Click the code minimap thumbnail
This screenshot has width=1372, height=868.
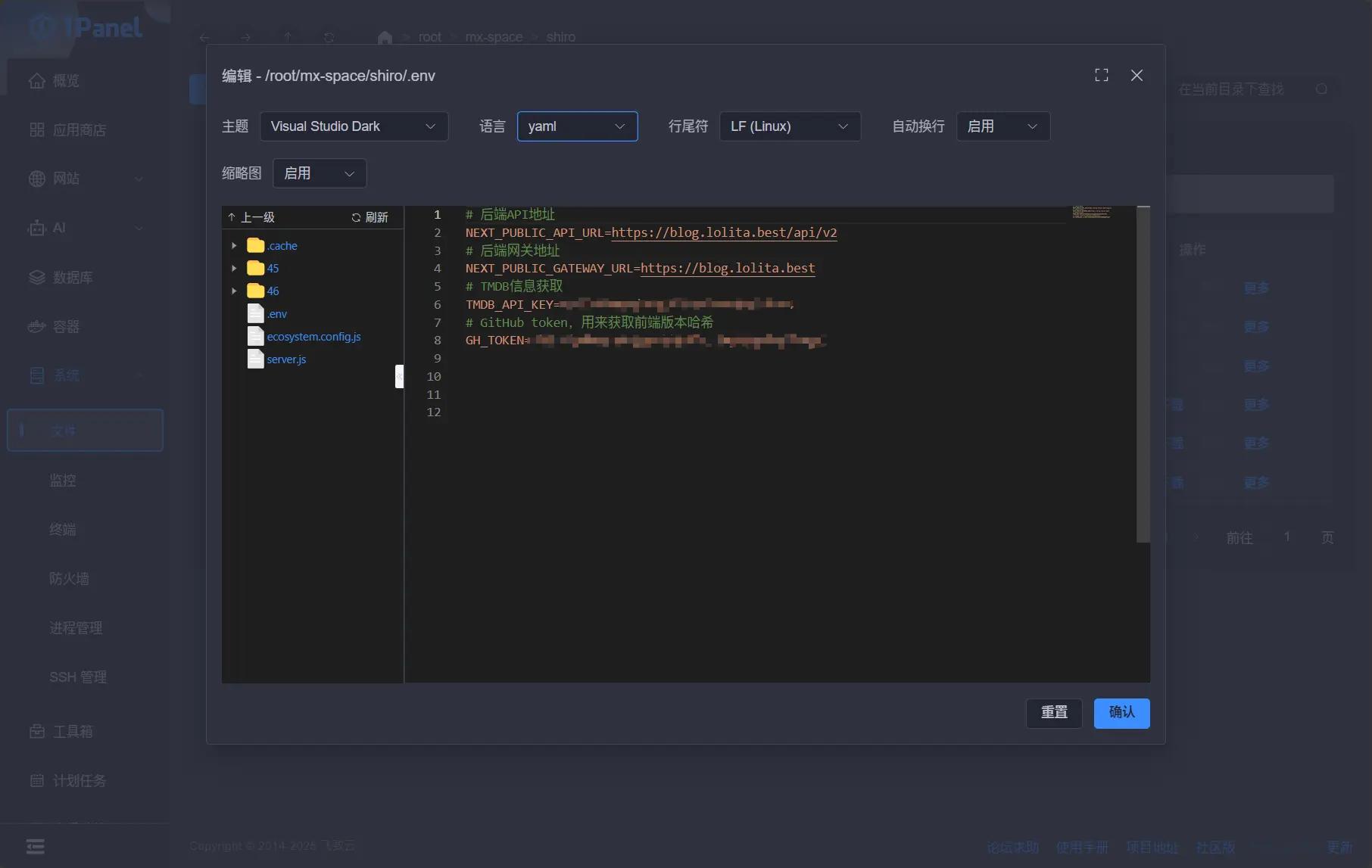1091,212
